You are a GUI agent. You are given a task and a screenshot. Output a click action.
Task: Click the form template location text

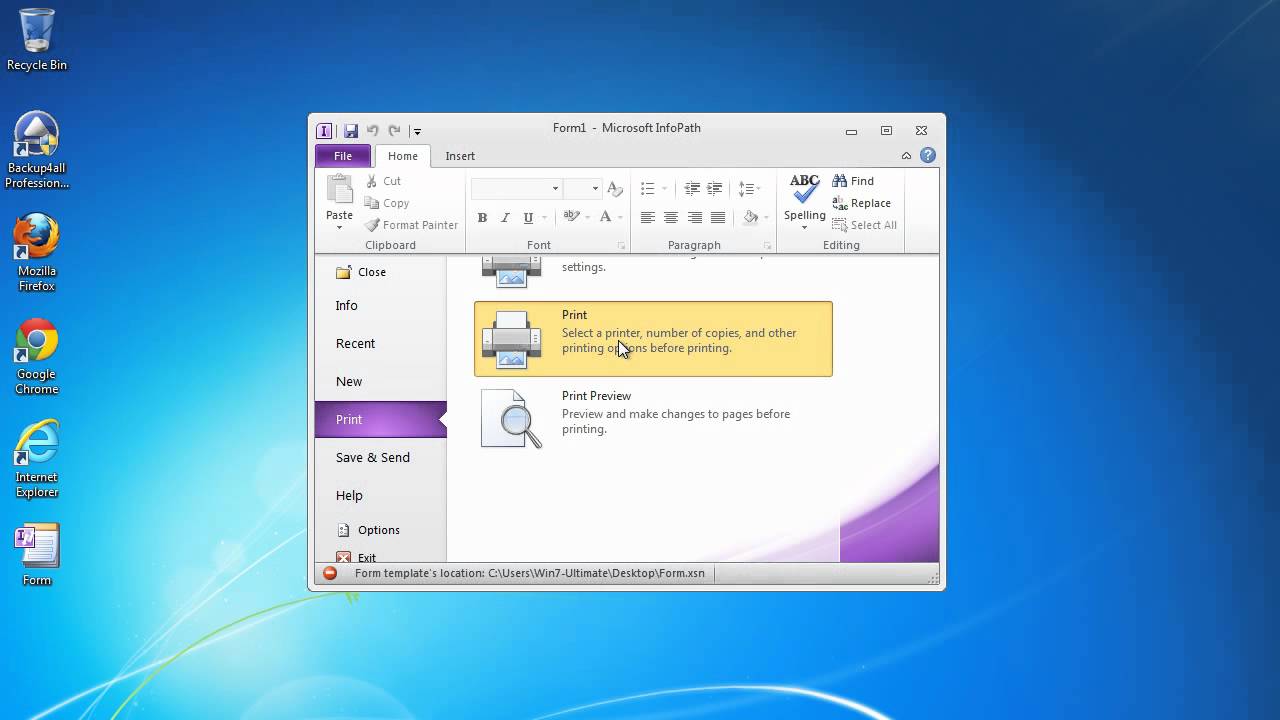530,573
